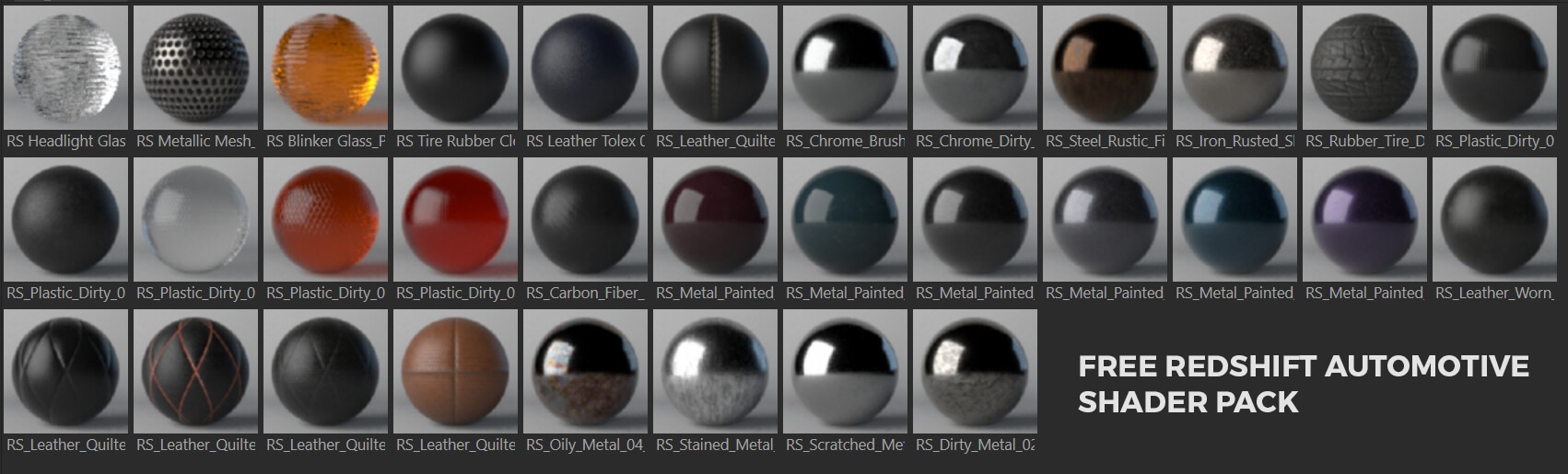
Task: Pick the teal RS_Metal_Painted material
Action: pyautogui.click(x=845, y=220)
